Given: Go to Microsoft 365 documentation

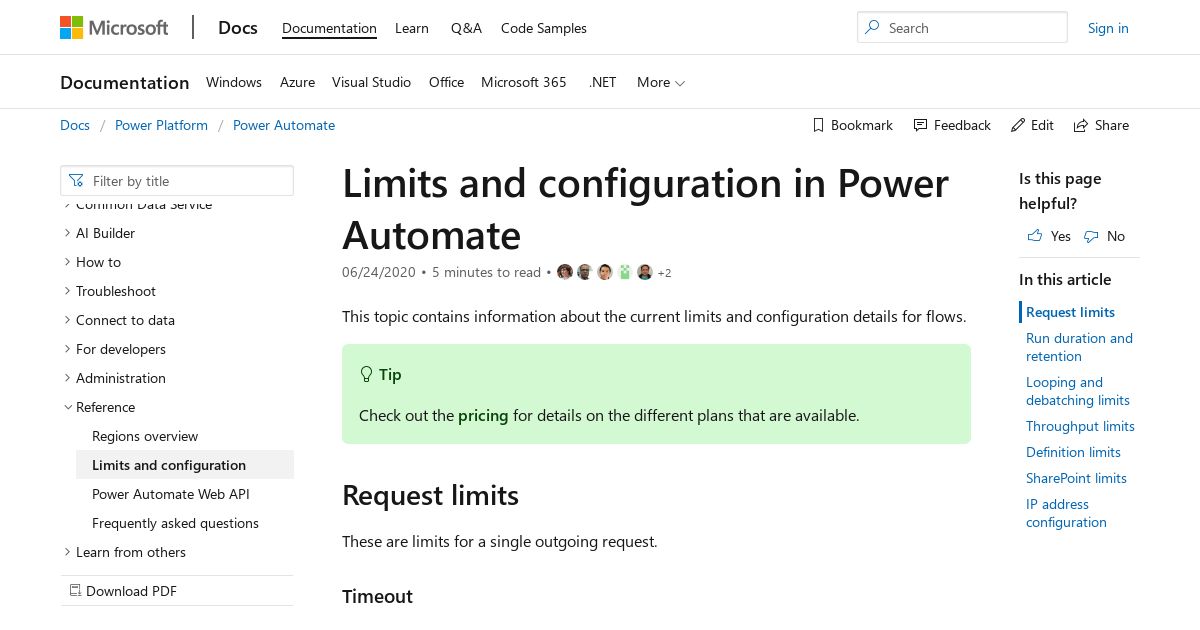Looking at the screenshot, I should (x=524, y=82).
